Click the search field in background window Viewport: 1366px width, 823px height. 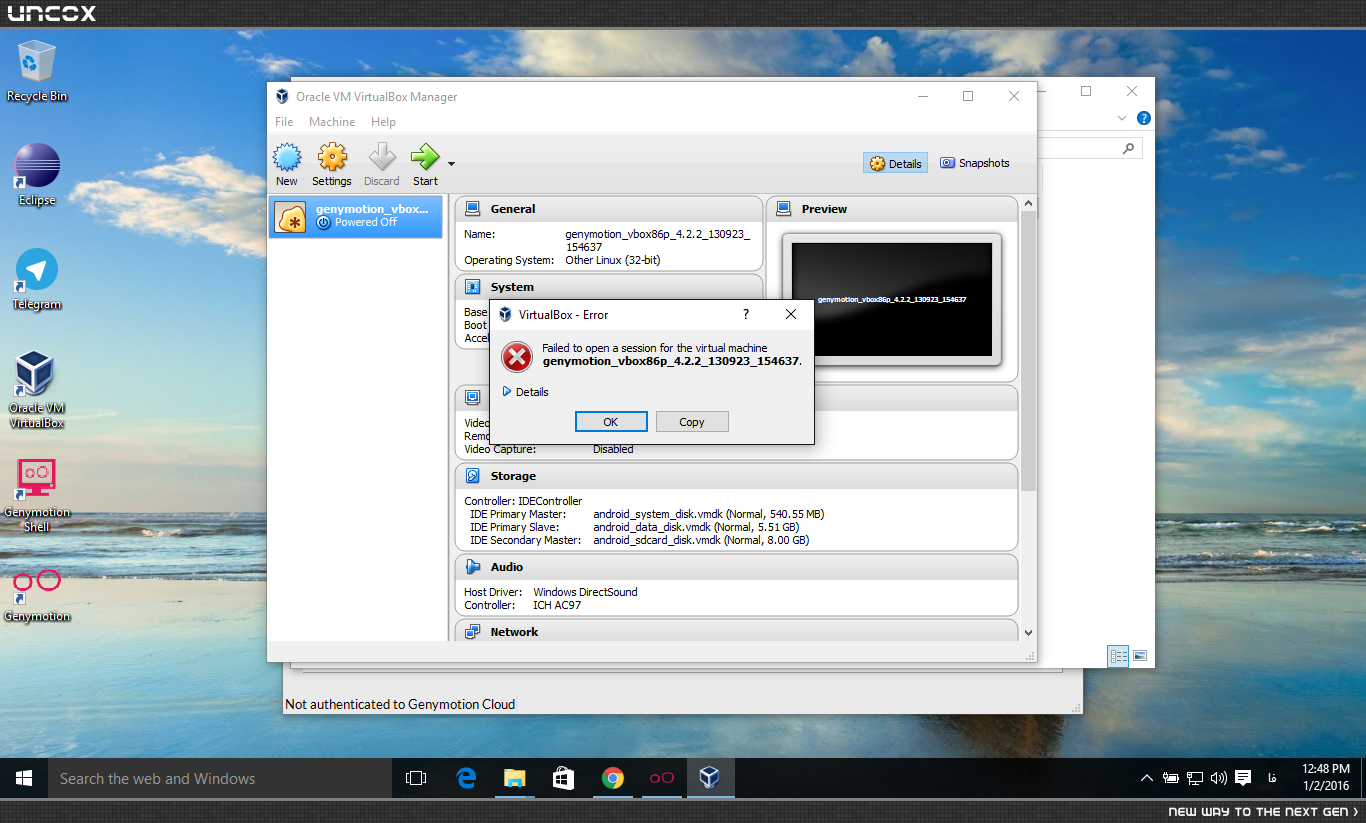click(x=1090, y=148)
